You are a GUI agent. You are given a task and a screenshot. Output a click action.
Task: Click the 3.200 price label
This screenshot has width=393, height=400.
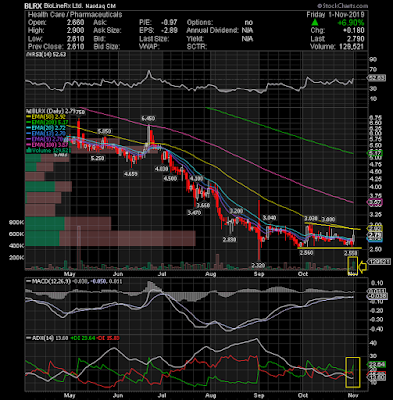(236, 211)
